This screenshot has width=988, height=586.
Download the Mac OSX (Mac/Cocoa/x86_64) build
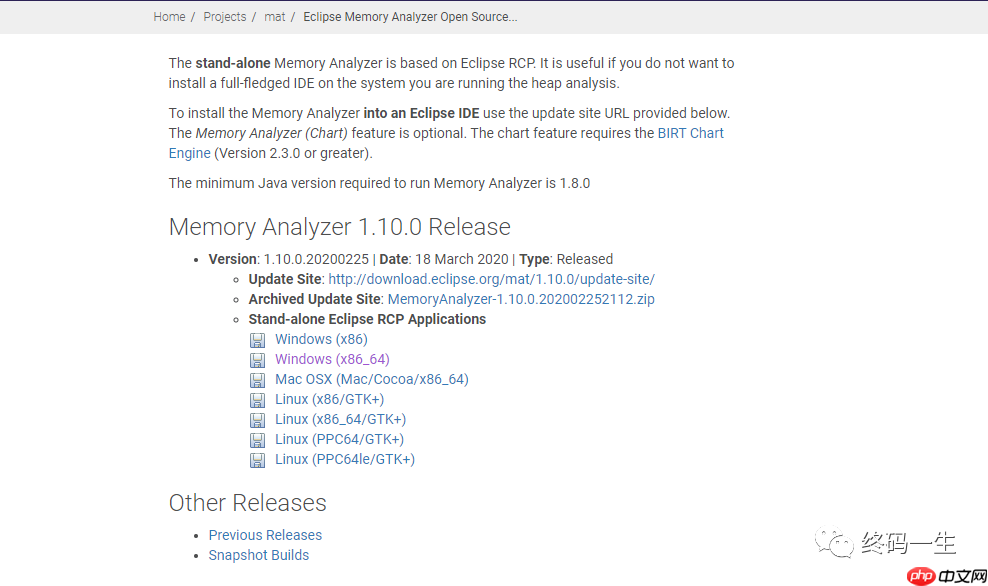[372, 379]
